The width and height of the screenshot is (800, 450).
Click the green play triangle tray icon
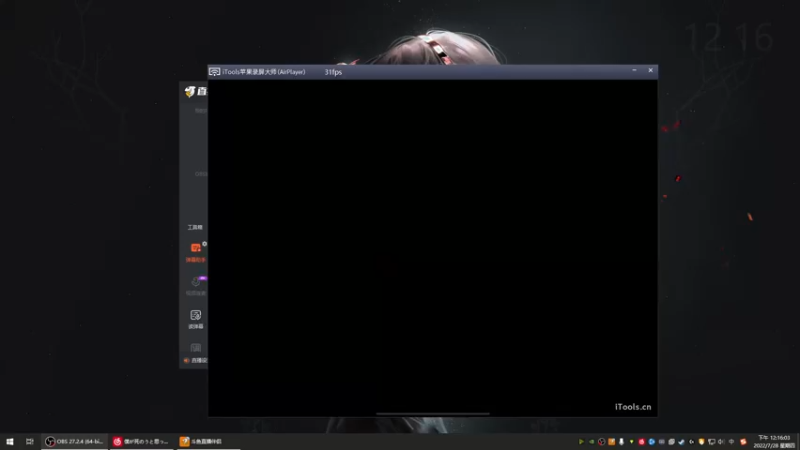[582, 442]
